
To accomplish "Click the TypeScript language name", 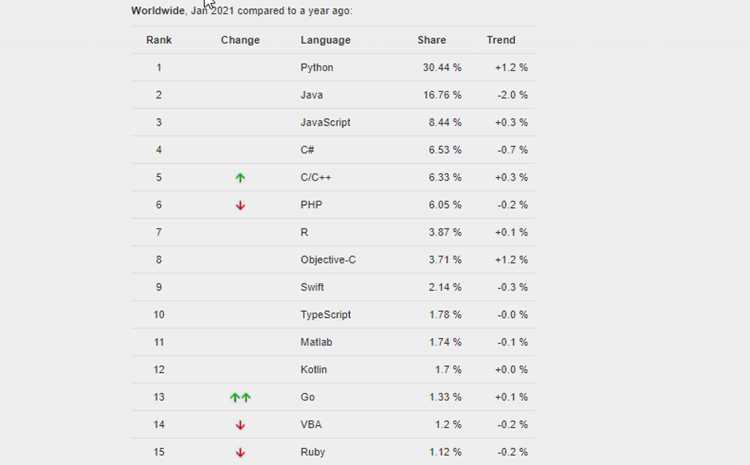I will [326, 315].
